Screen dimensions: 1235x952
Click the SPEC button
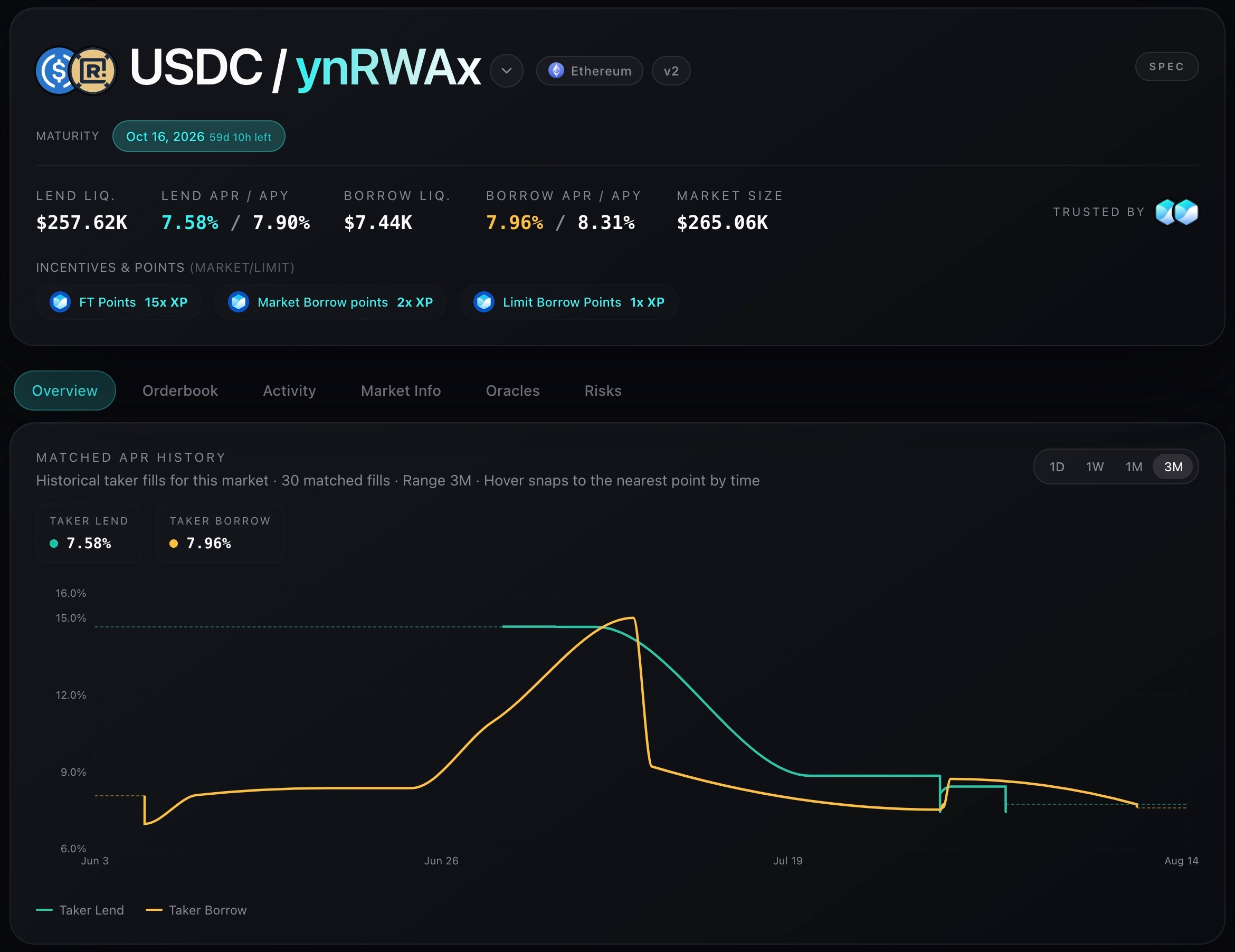pyautogui.click(x=1166, y=66)
